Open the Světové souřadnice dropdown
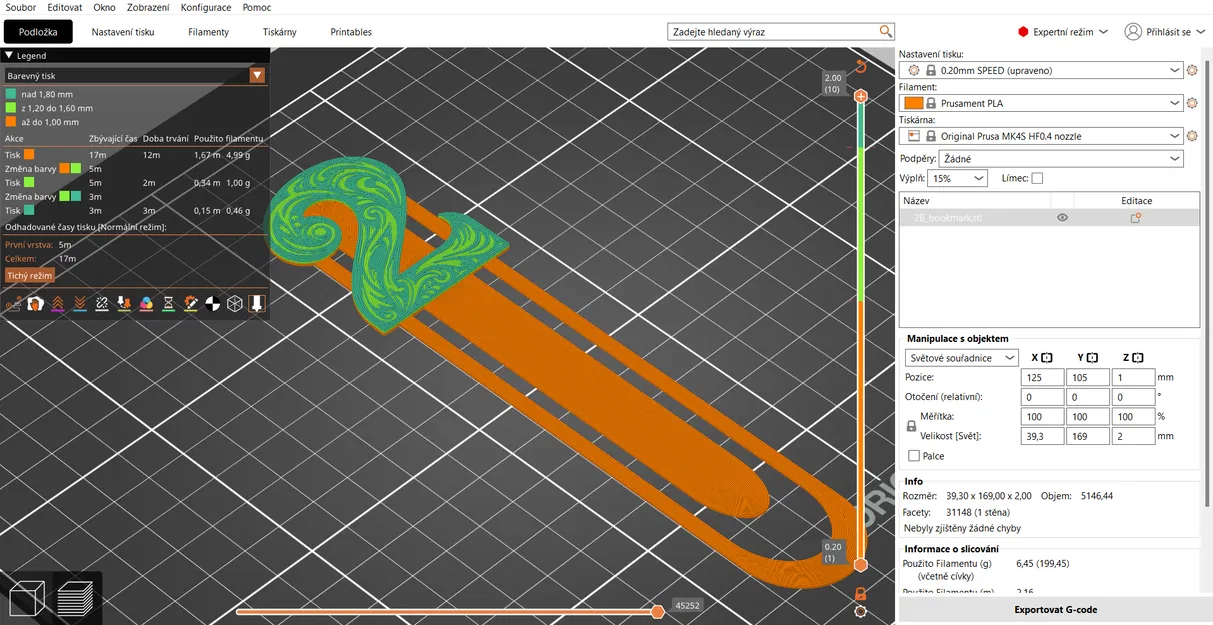 [x=961, y=358]
